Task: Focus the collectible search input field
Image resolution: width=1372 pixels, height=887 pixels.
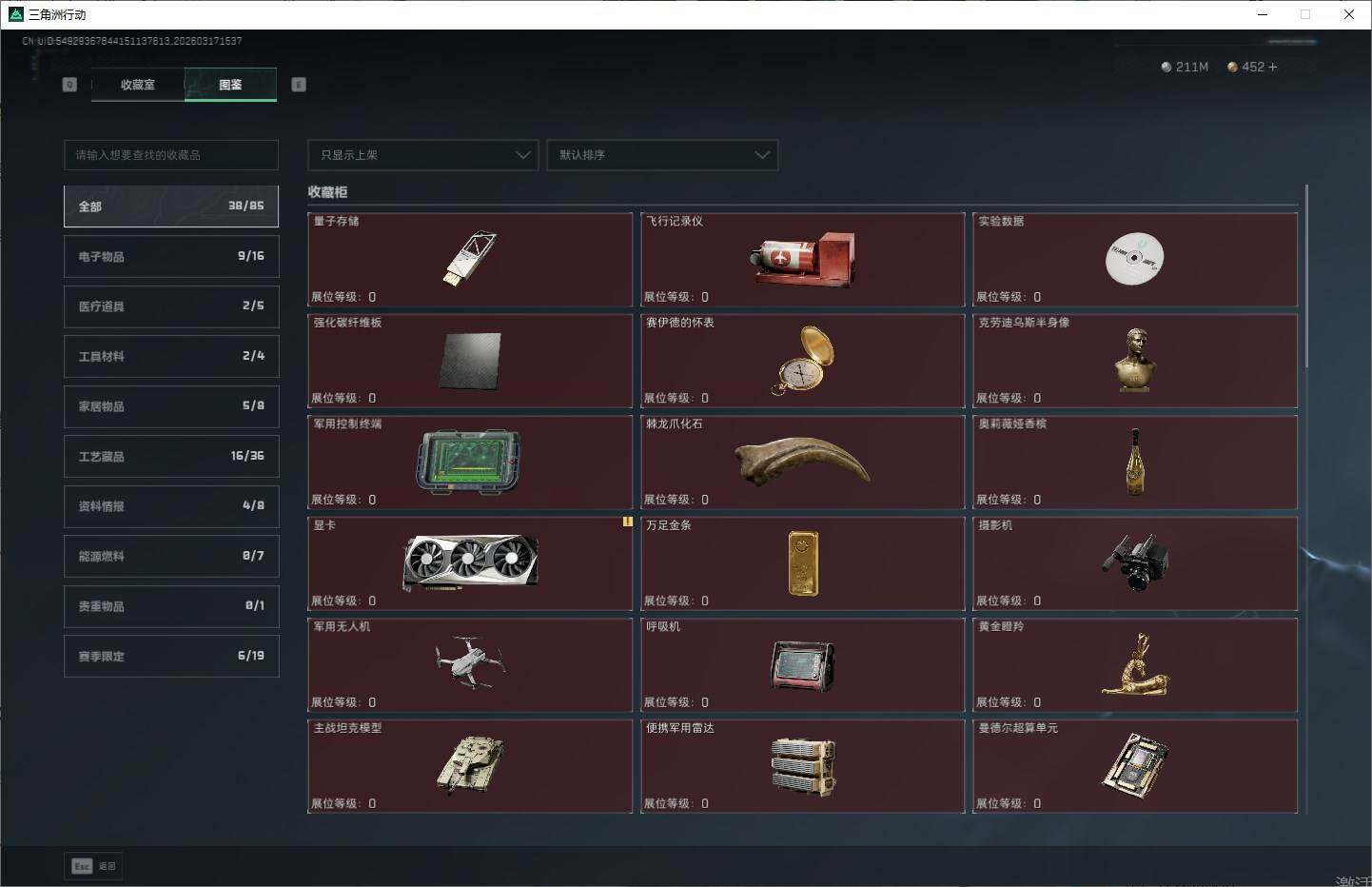Action: [171, 155]
